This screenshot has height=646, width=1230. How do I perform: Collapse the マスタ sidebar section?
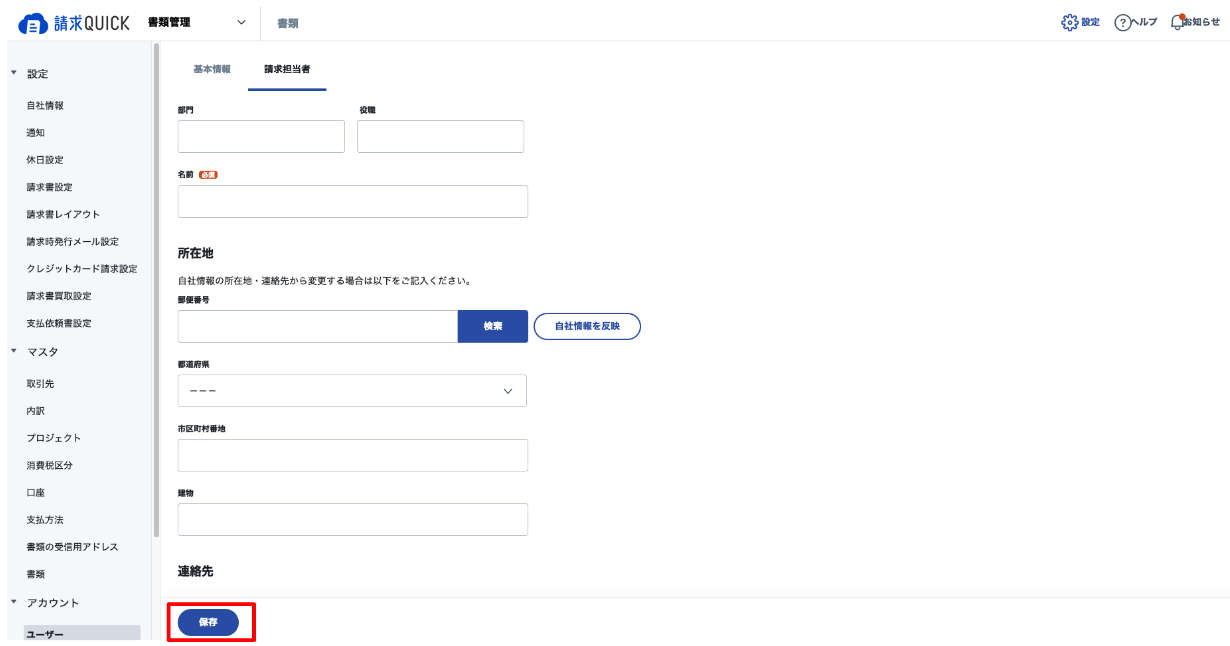coord(14,352)
